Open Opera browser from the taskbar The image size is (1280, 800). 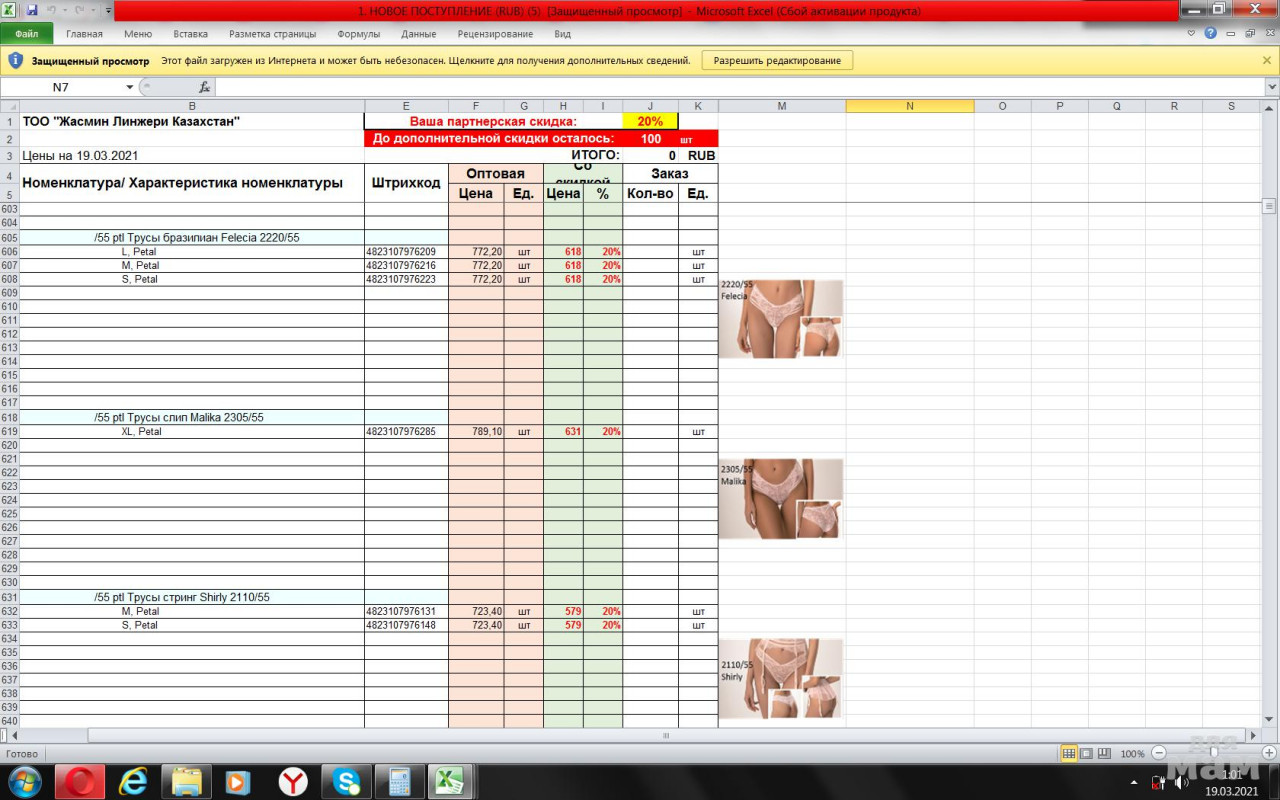click(x=80, y=781)
